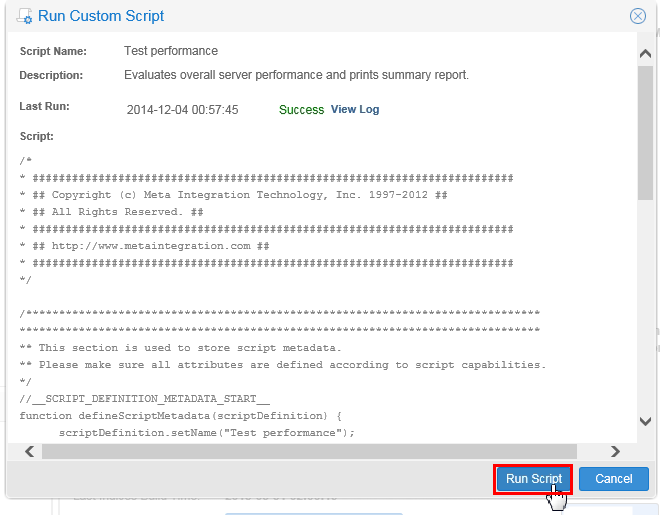660x515 pixels.
Task: Click the scriptDefinition.setName line
Action: coord(207,433)
